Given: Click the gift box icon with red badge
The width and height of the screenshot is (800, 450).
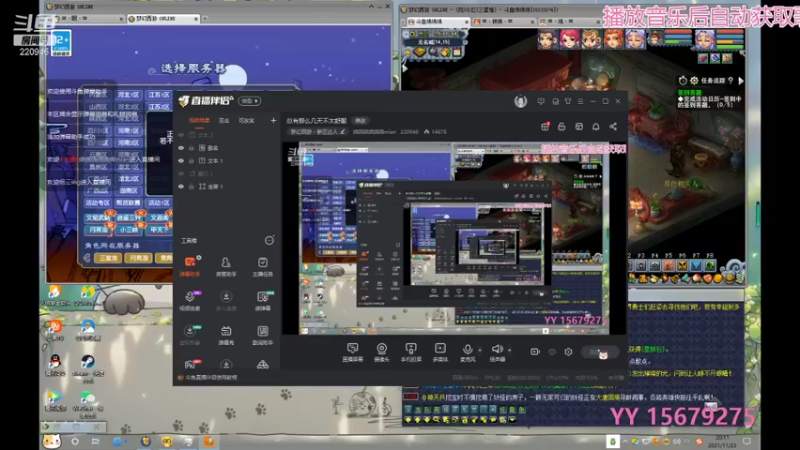Looking at the screenshot, I should tap(545, 127).
